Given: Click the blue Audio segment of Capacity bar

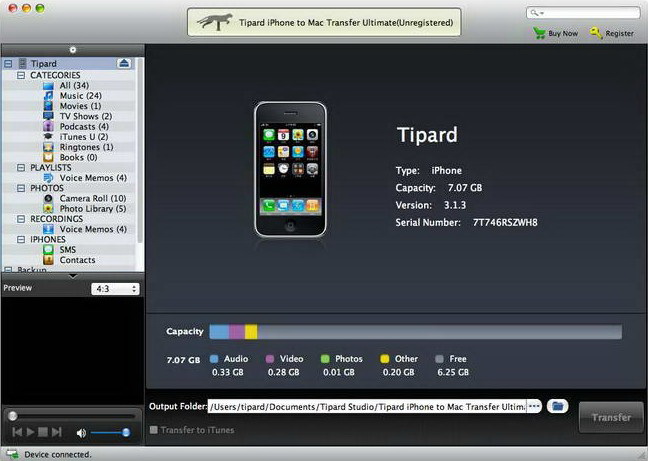Looking at the screenshot, I should click(x=219, y=332).
